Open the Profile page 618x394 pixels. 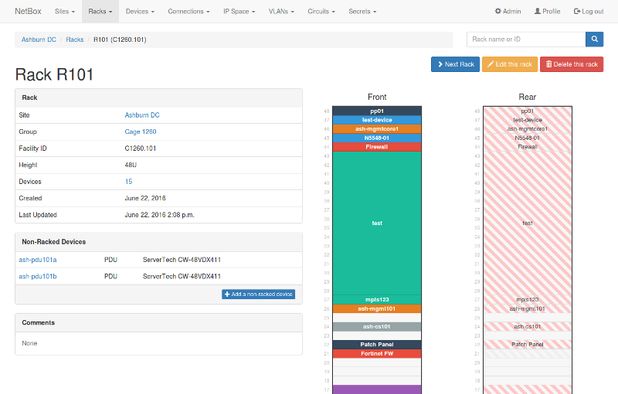pyautogui.click(x=547, y=11)
